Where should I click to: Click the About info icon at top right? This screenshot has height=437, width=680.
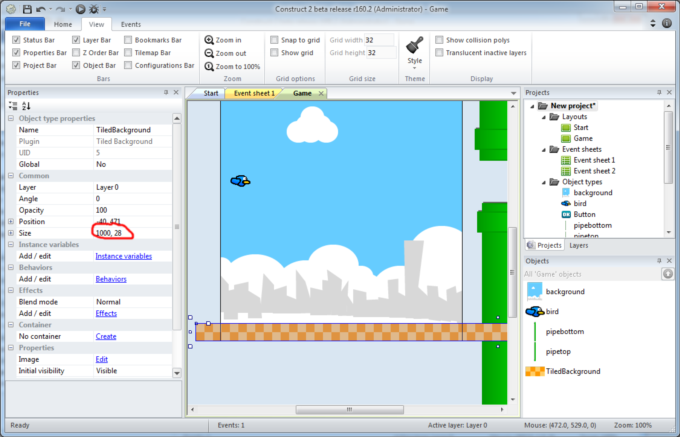tap(667, 23)
